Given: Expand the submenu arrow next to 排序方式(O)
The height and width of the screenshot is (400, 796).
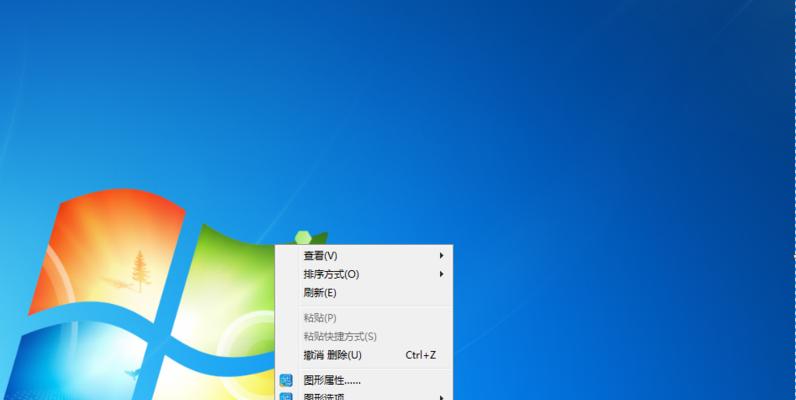Looking at the screenshot, I should (441, 274).
